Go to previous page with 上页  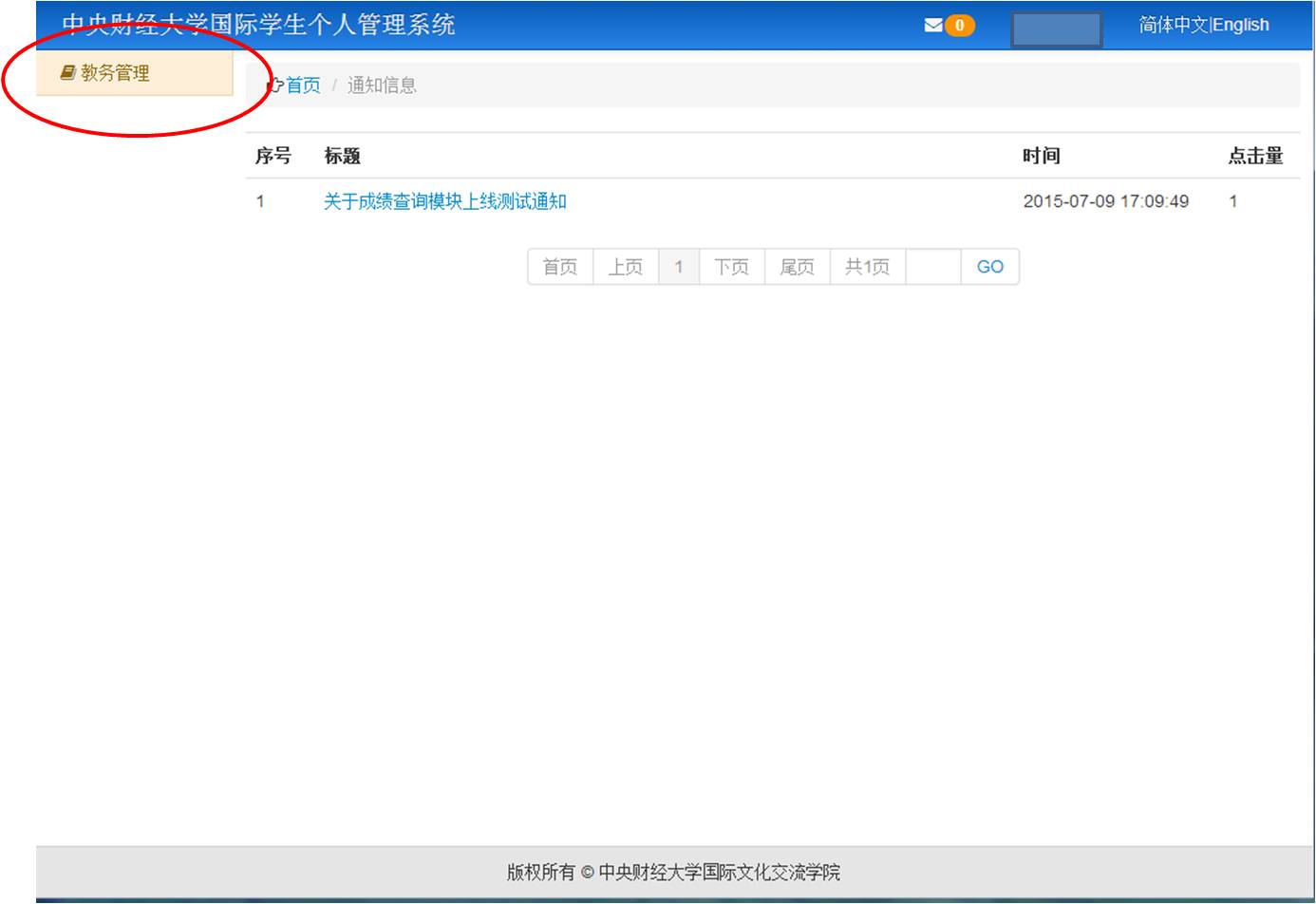626,267
